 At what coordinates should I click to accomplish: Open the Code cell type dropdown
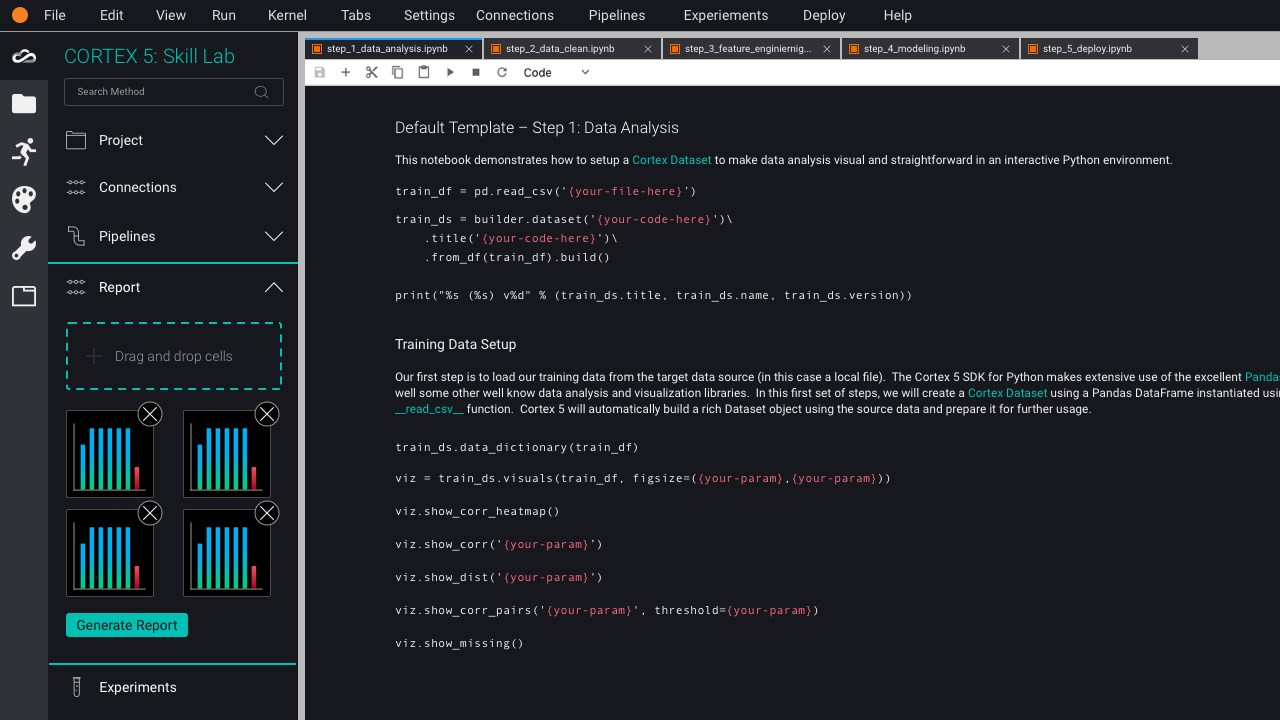click(x=557, y=72)
